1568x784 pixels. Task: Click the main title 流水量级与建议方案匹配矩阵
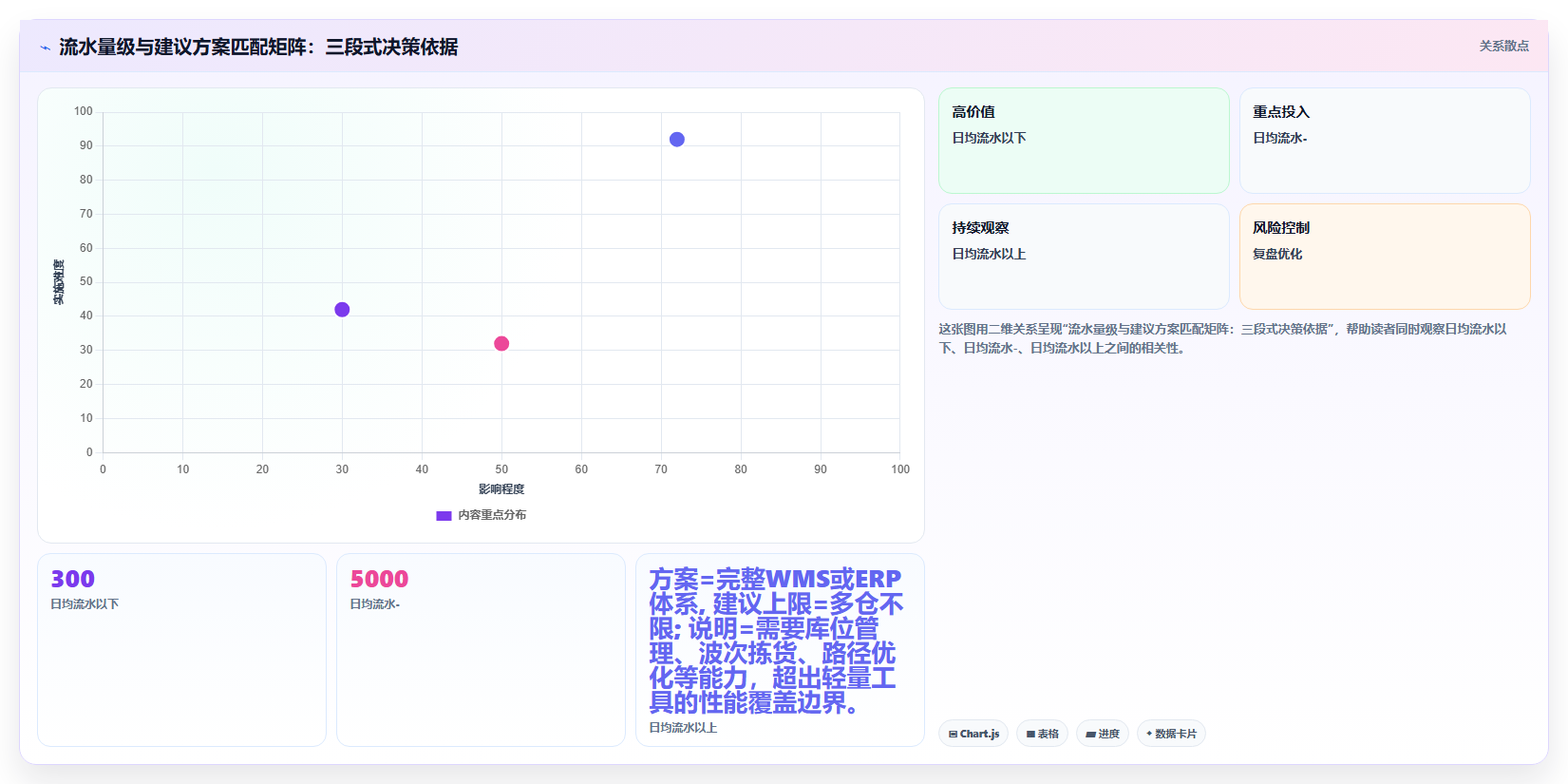coord(258,47)
